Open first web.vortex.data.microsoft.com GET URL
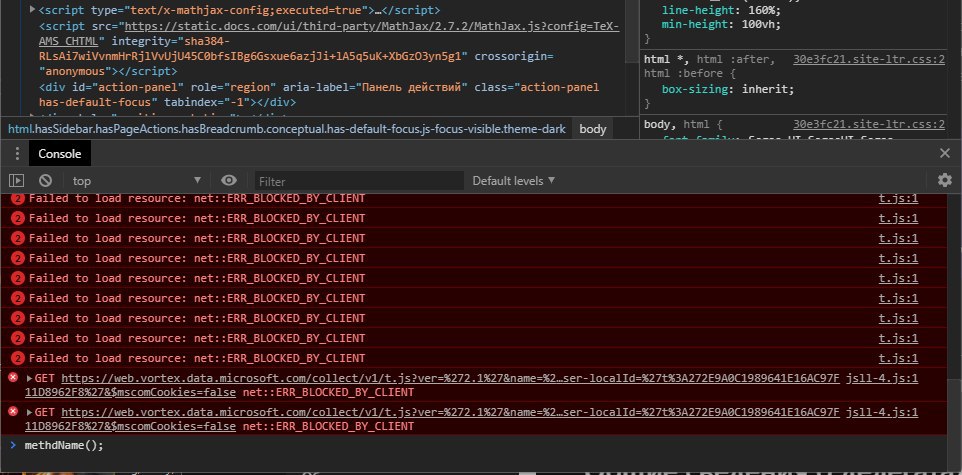Image resolution: width=962 pixels, height=475 pixels. point(450,379)
